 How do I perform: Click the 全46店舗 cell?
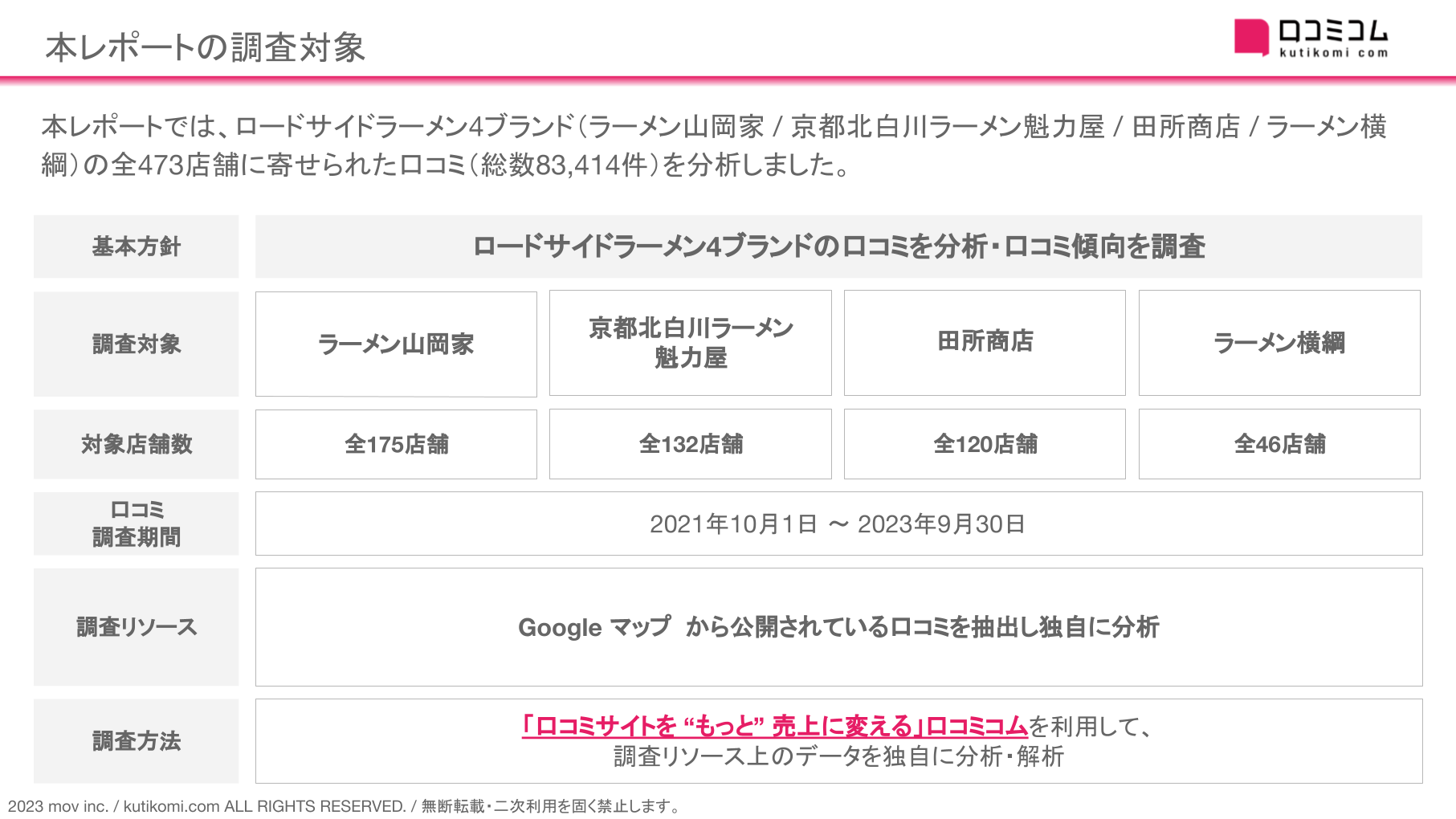pos(1279,444)
